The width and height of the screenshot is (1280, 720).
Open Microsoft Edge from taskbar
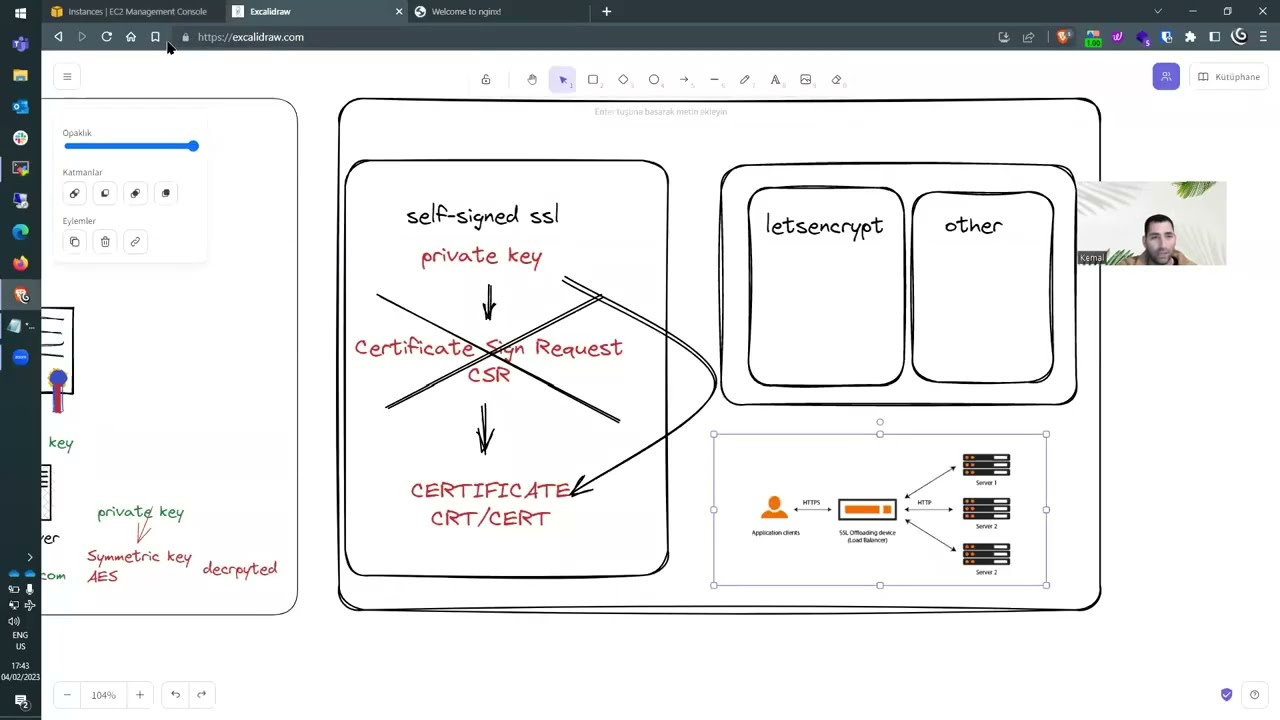[x=20, y=232]
